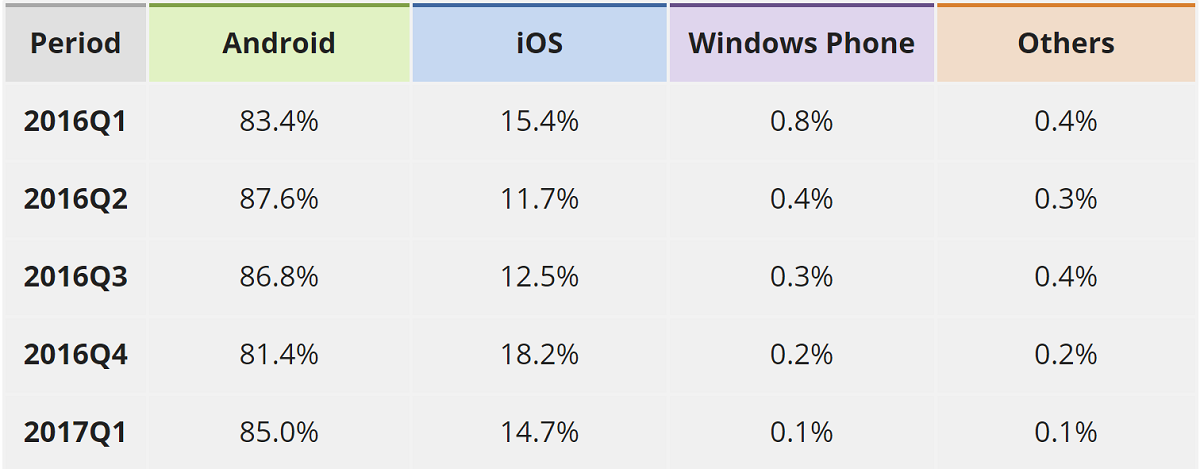This screenshot has width=1200, height=469.
Task: Select the Windows Phone column header
Action: (801, 44)
